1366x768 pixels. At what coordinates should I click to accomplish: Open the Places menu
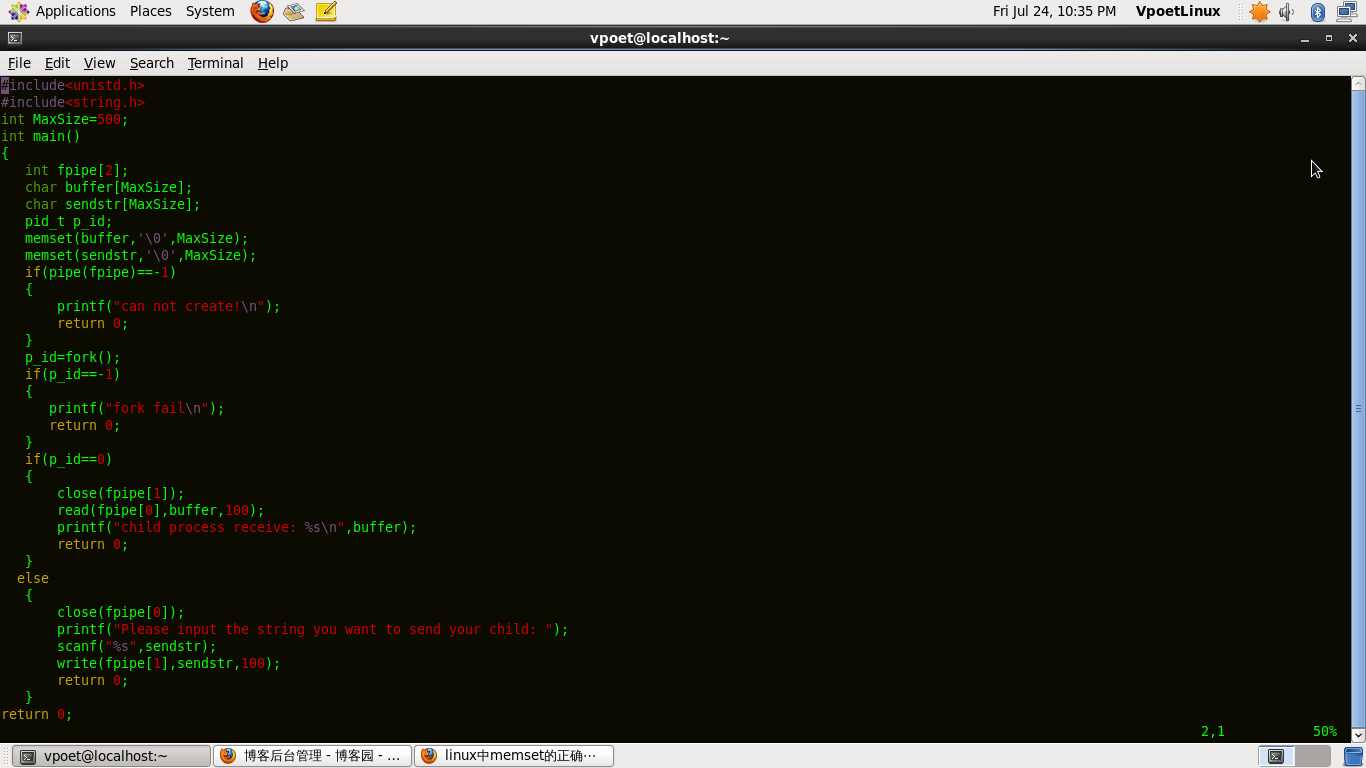click(x=150, y=11)
